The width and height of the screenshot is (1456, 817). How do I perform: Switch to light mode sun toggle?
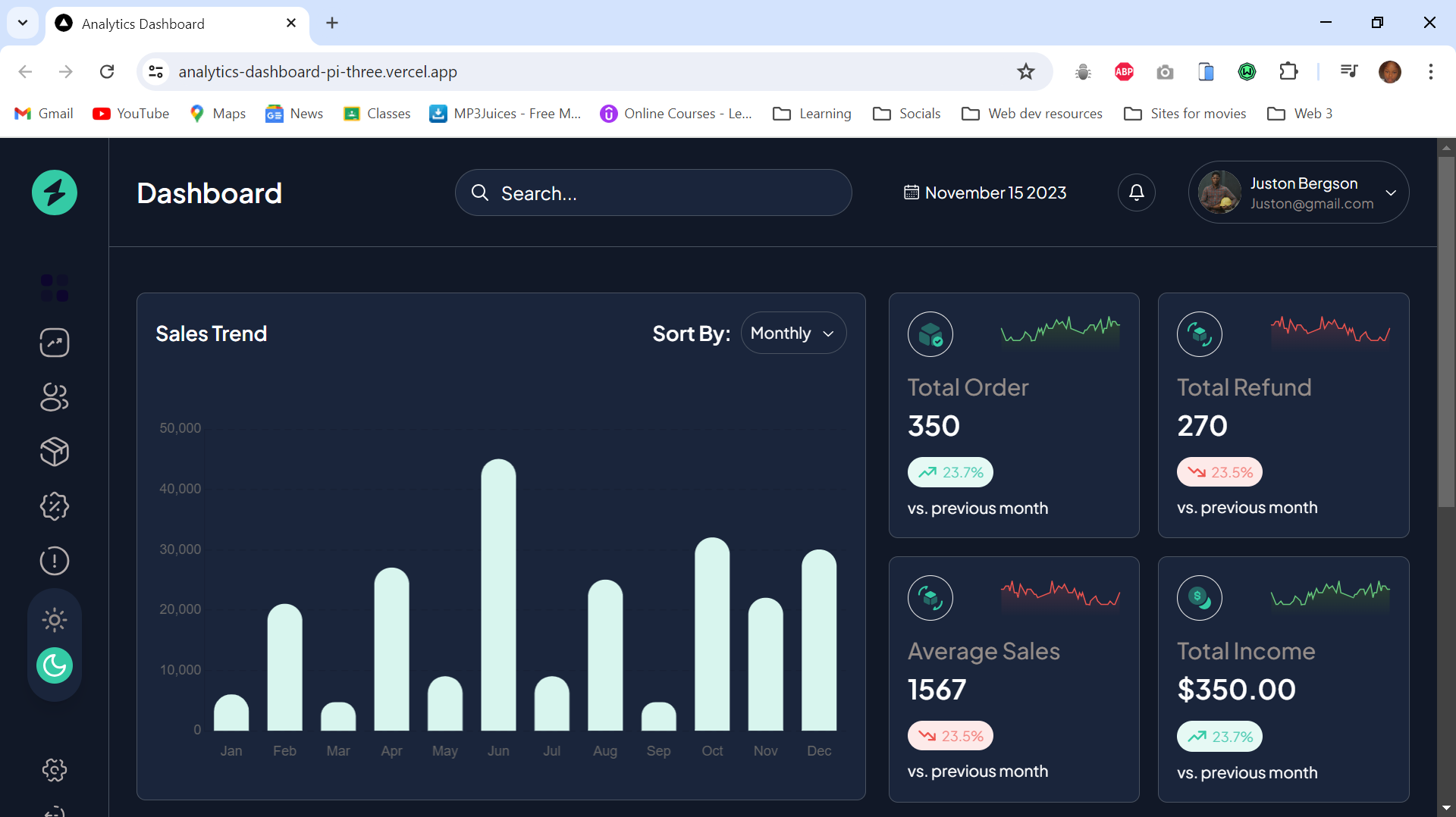[55, 620]
